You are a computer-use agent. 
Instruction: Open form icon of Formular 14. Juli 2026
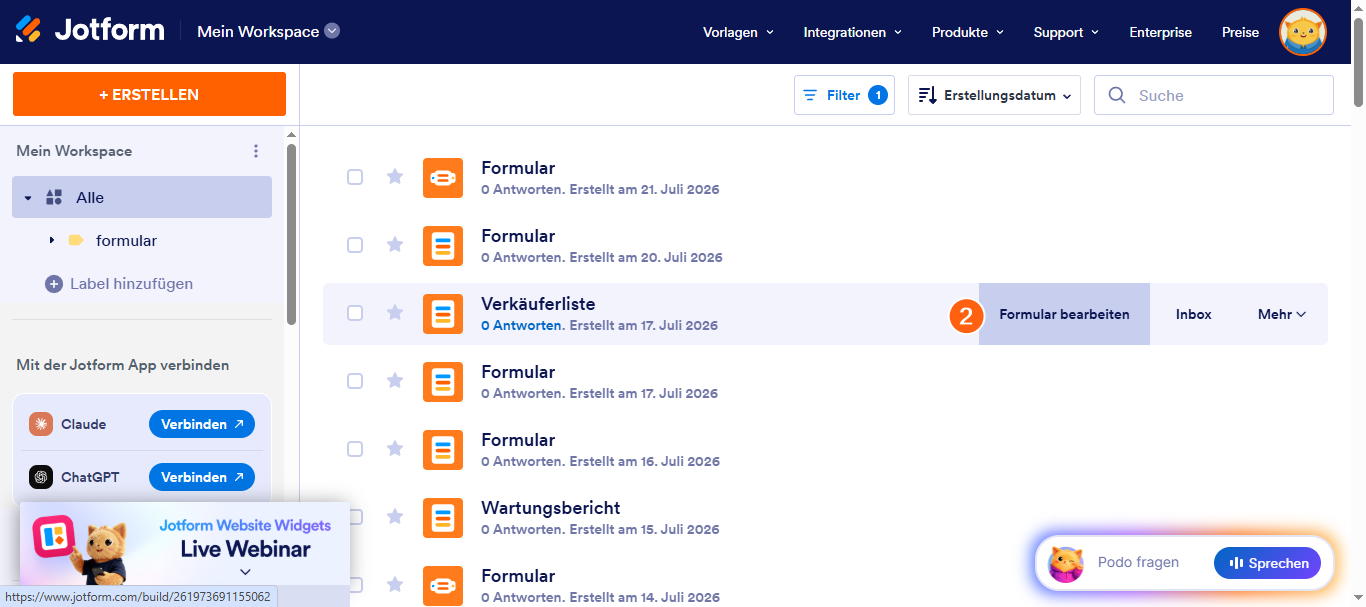(443, 586)
